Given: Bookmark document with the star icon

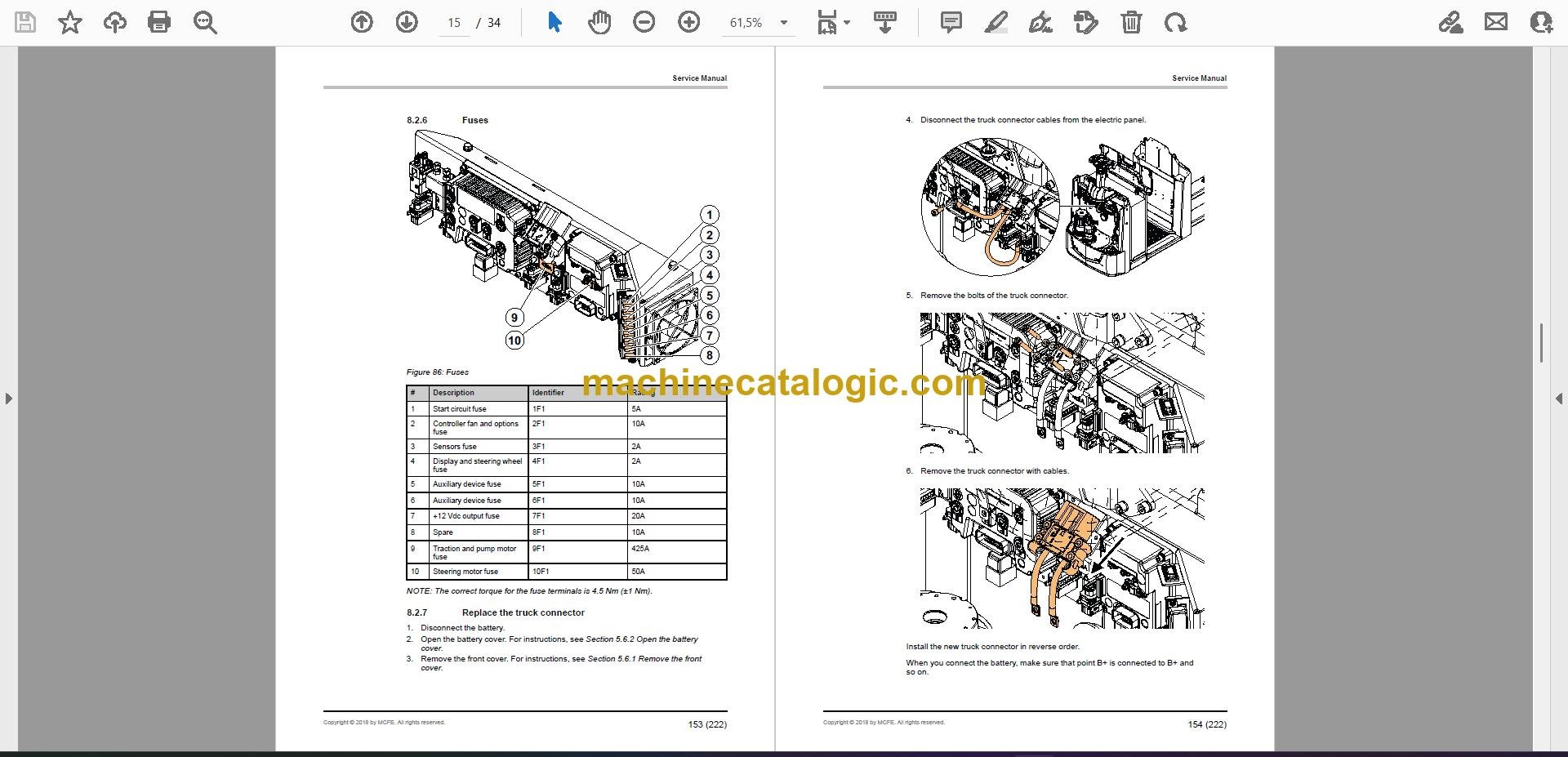Looking at the screenshot, I should click(x=70, y=22).
